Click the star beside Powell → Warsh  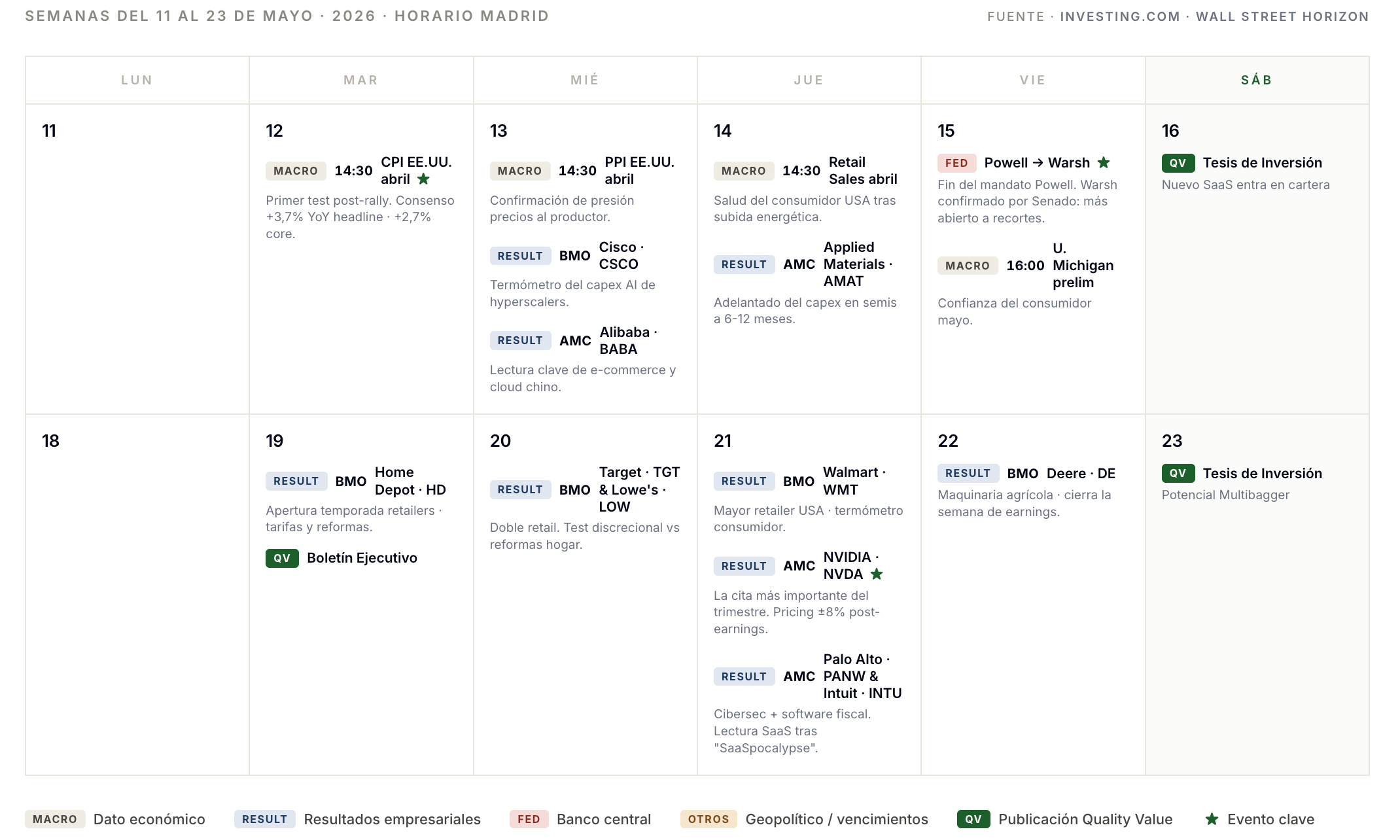[x=1104, y=163]
